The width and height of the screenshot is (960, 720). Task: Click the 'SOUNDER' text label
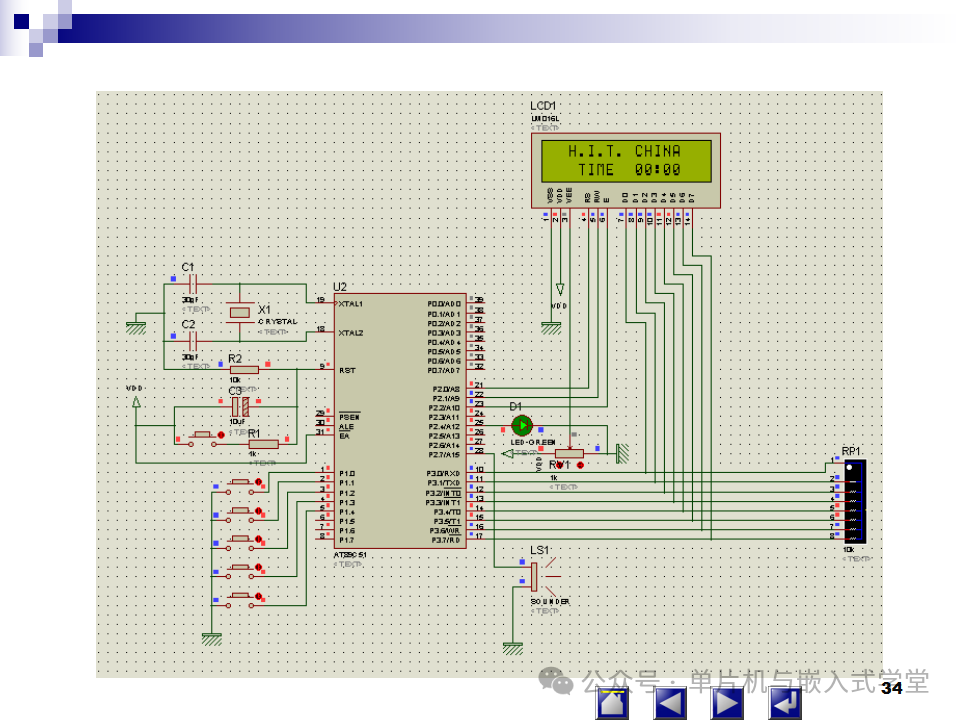pyautogui.click(x=550, y=602)
